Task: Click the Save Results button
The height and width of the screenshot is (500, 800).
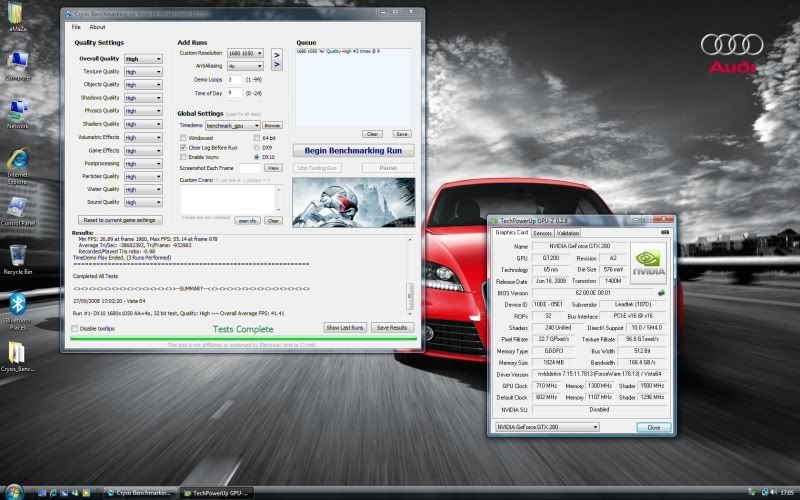Action: coord(390,327)
